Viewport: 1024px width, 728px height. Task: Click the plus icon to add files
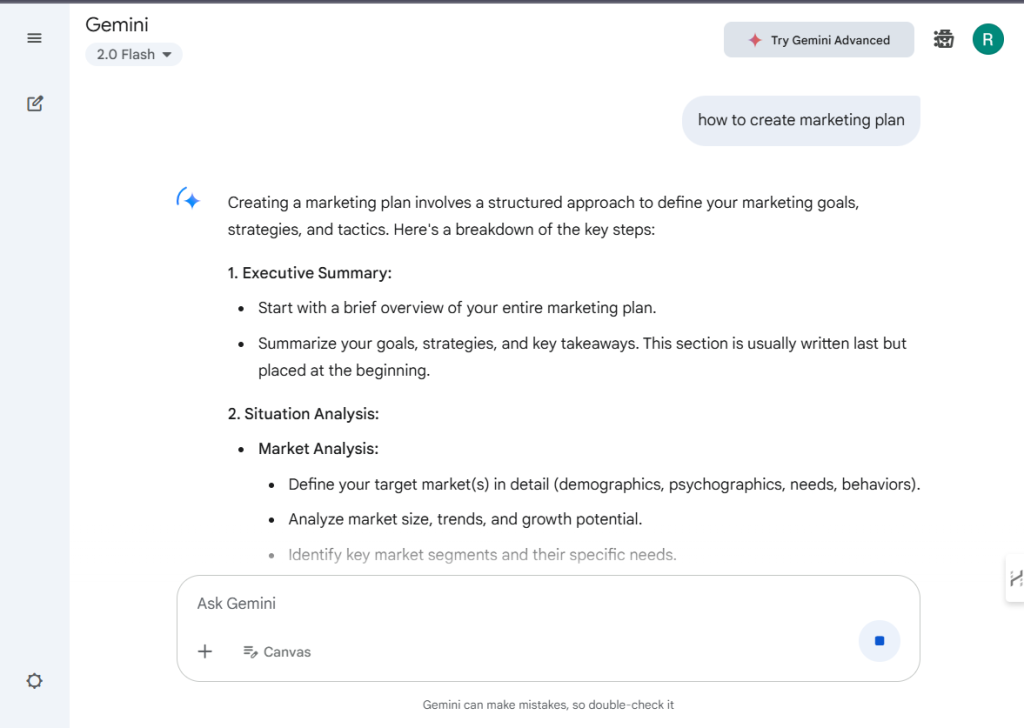(205, 651)
